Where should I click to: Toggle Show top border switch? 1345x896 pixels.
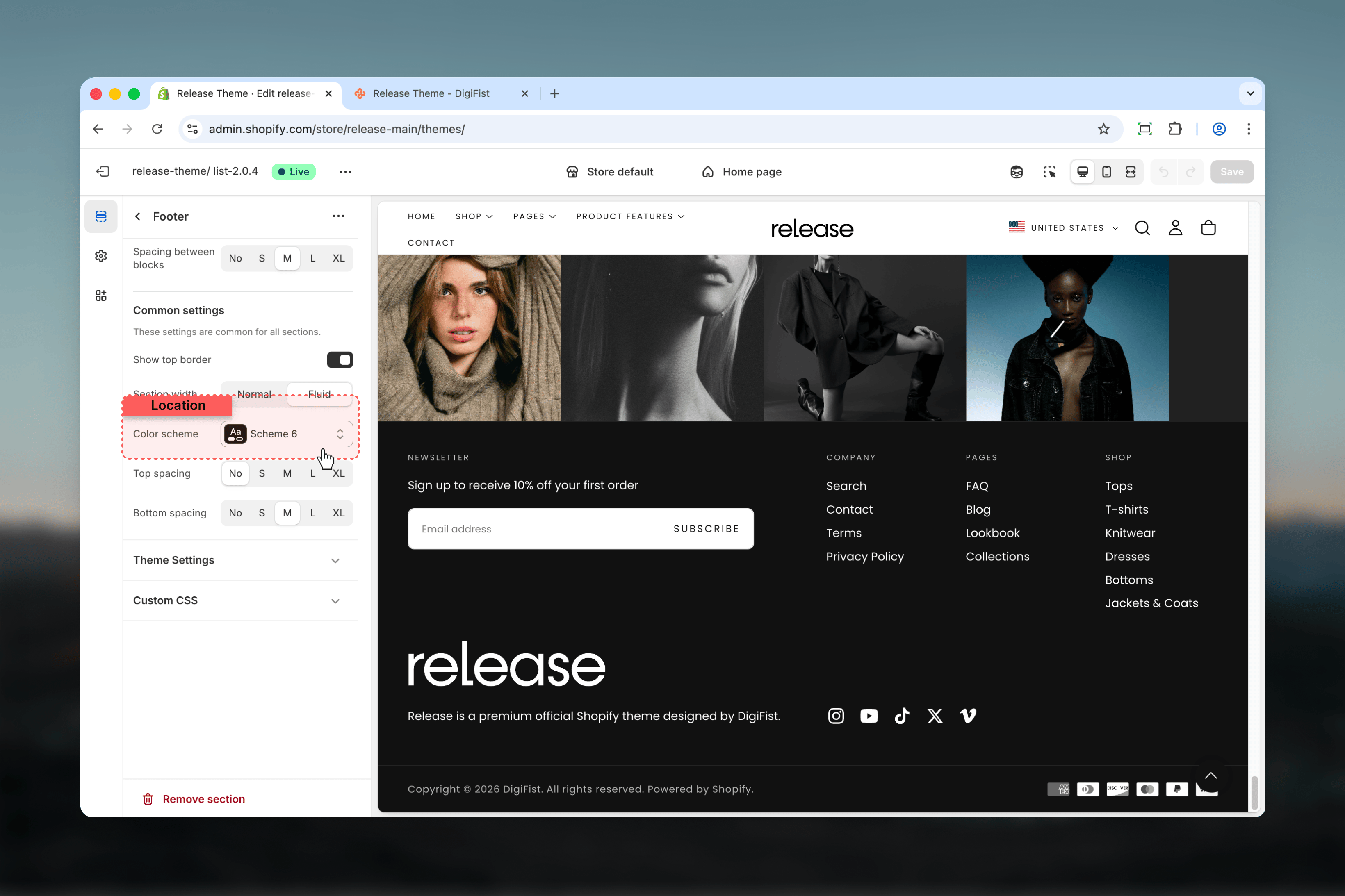click(x=340, y=359)
